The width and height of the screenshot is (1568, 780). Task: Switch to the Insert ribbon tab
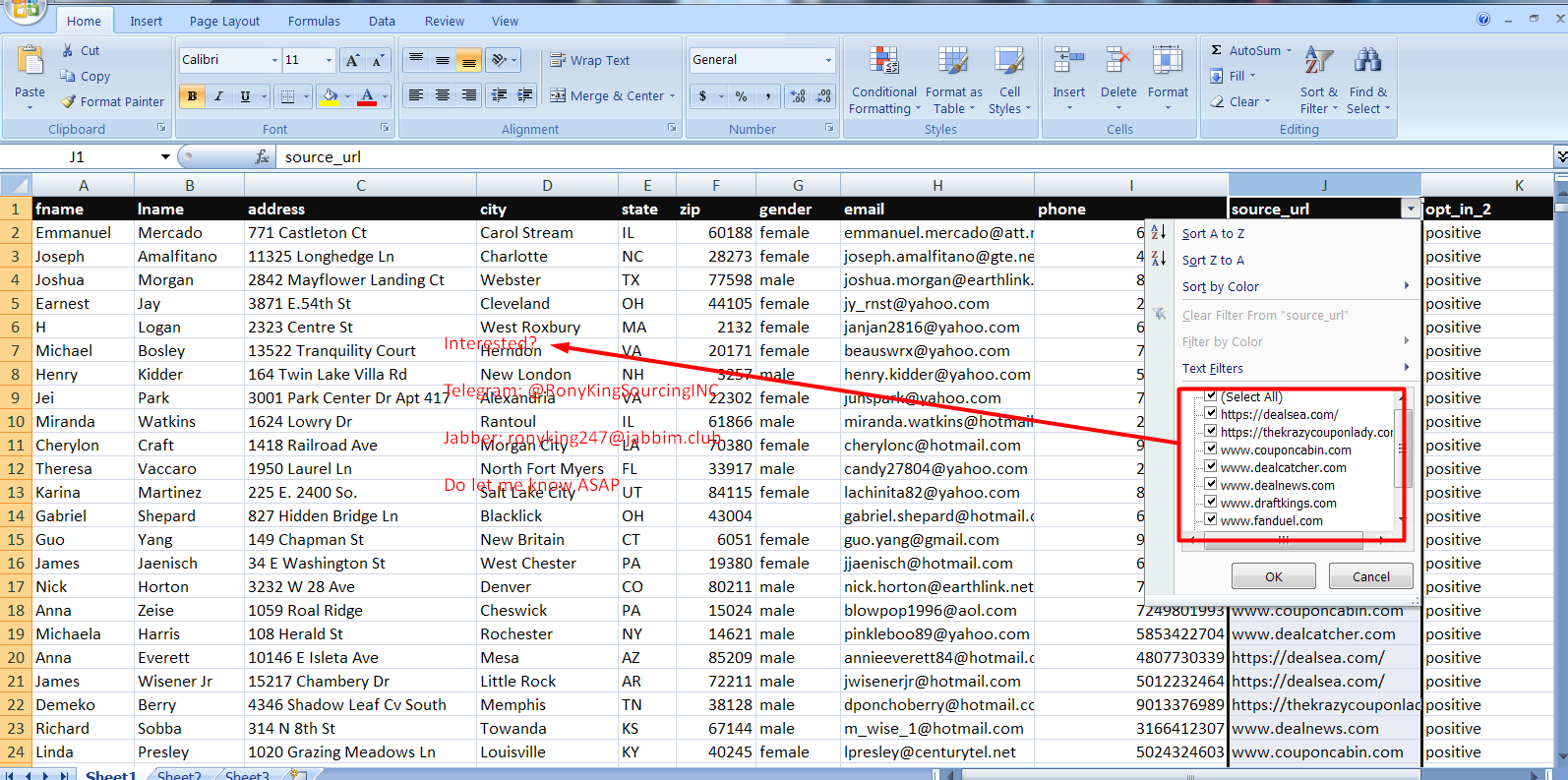coord(146,21)
